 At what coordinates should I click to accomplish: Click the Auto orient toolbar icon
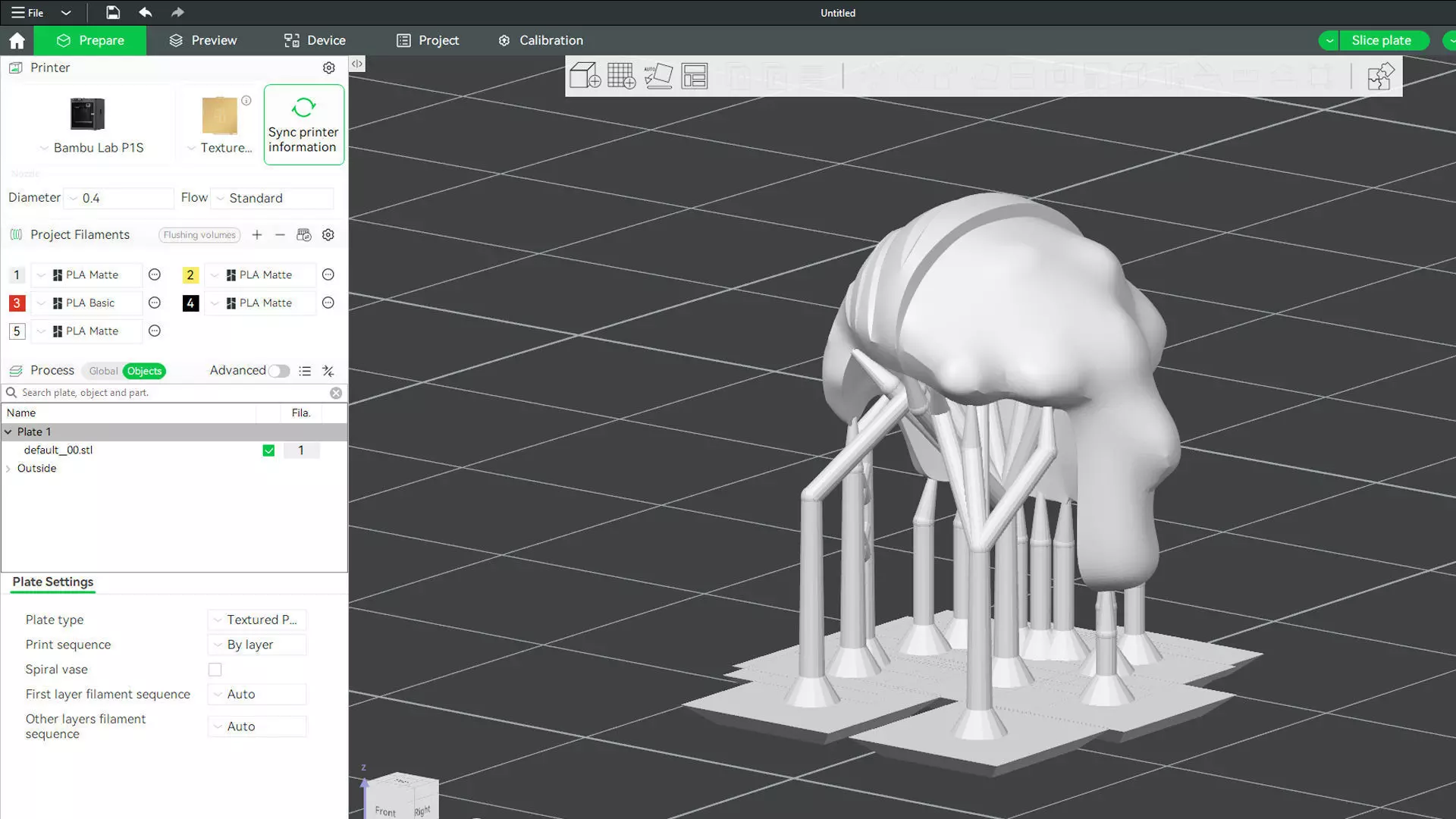click(x=657, y=76)
